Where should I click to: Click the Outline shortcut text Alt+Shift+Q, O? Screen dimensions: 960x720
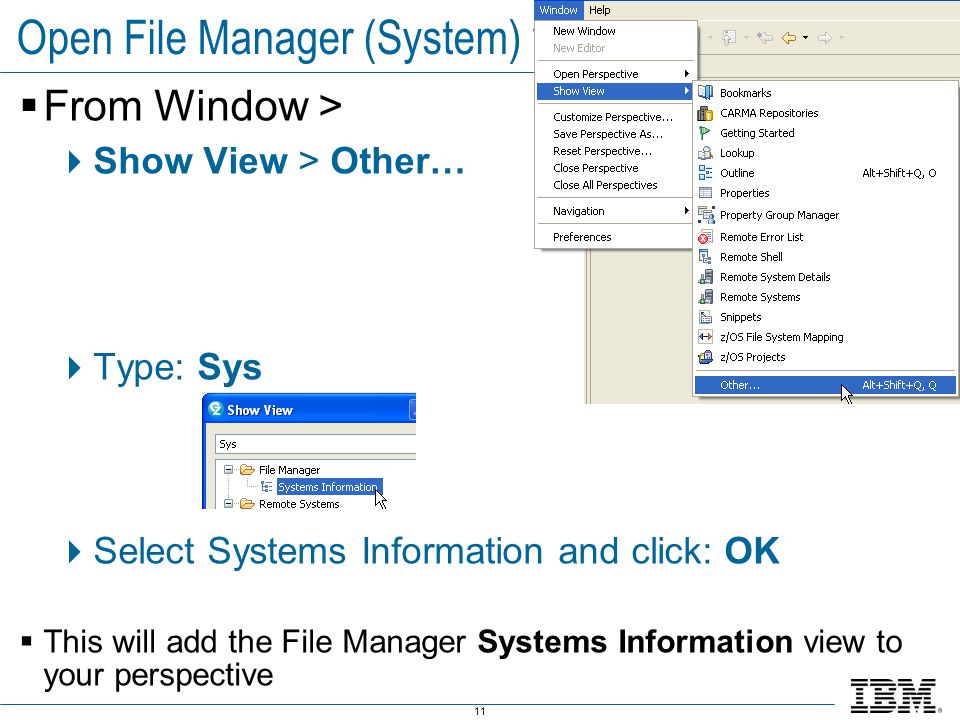(x=899, y=173)
